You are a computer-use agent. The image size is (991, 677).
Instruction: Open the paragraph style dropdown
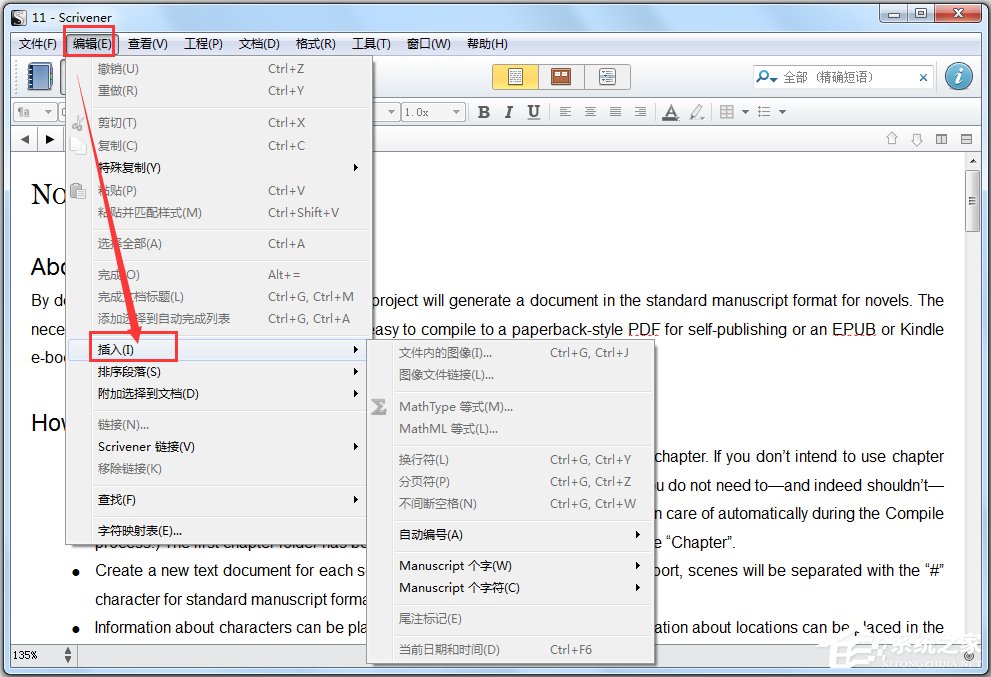click(x=35, y=112)
